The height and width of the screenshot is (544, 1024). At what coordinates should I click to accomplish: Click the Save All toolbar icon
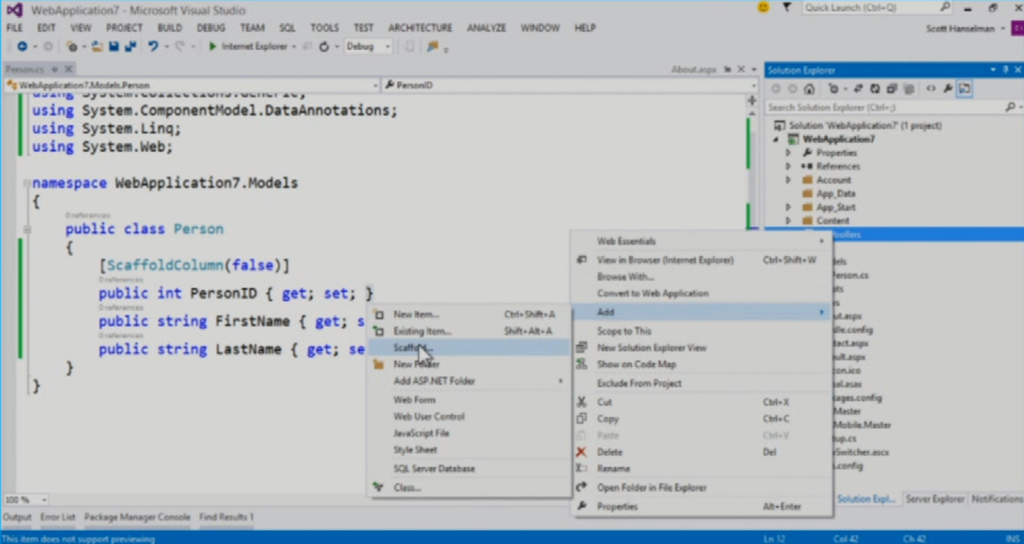click(130, 46)
